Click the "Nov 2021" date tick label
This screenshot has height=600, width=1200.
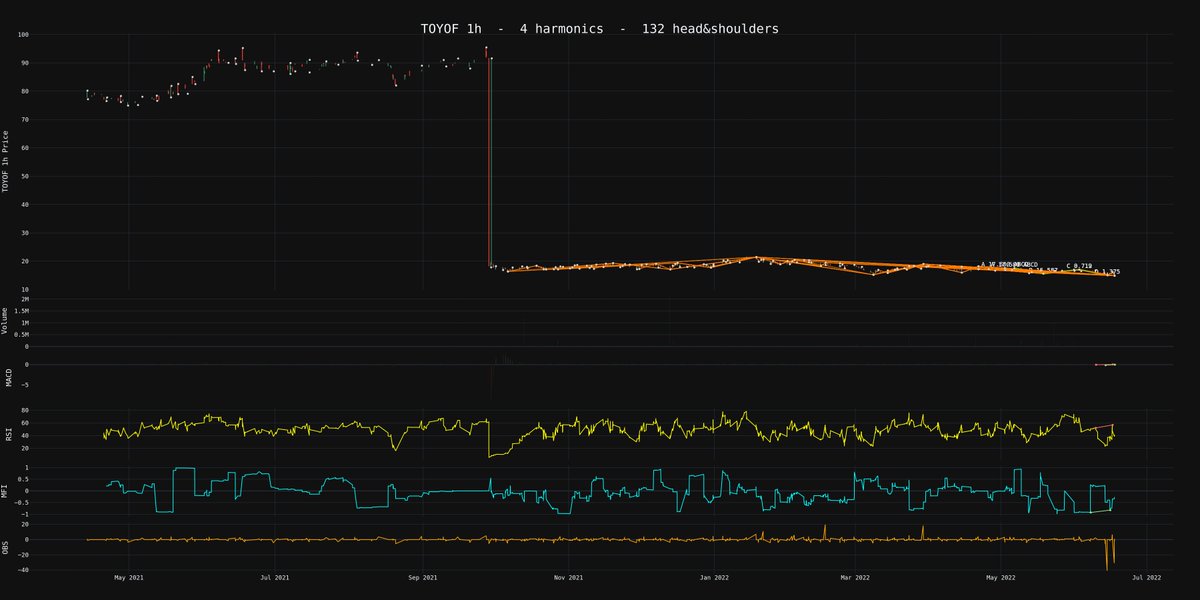pyautogui.click(x=568, y=578)
